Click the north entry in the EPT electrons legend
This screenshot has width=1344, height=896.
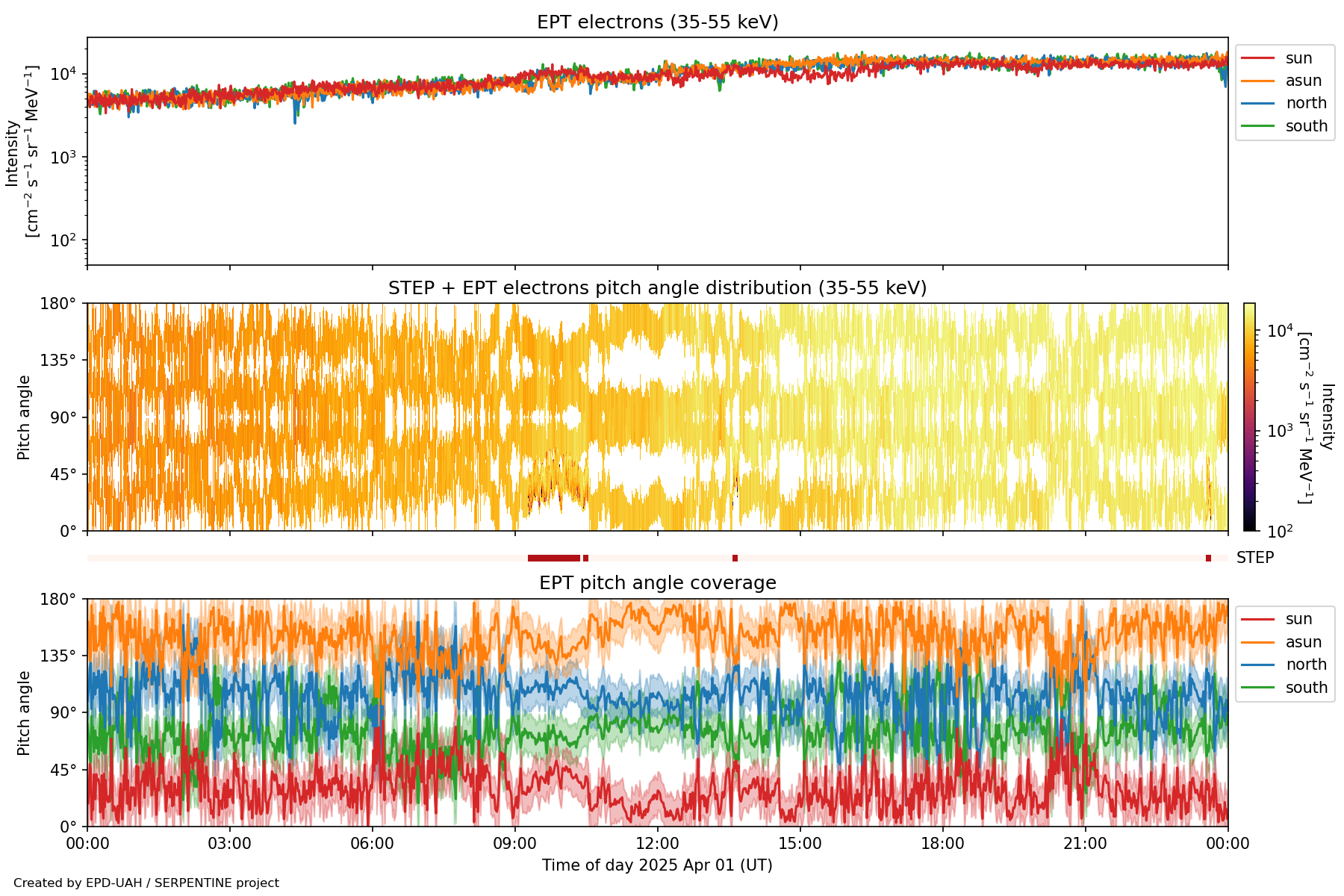click(x=1305, y=103)
